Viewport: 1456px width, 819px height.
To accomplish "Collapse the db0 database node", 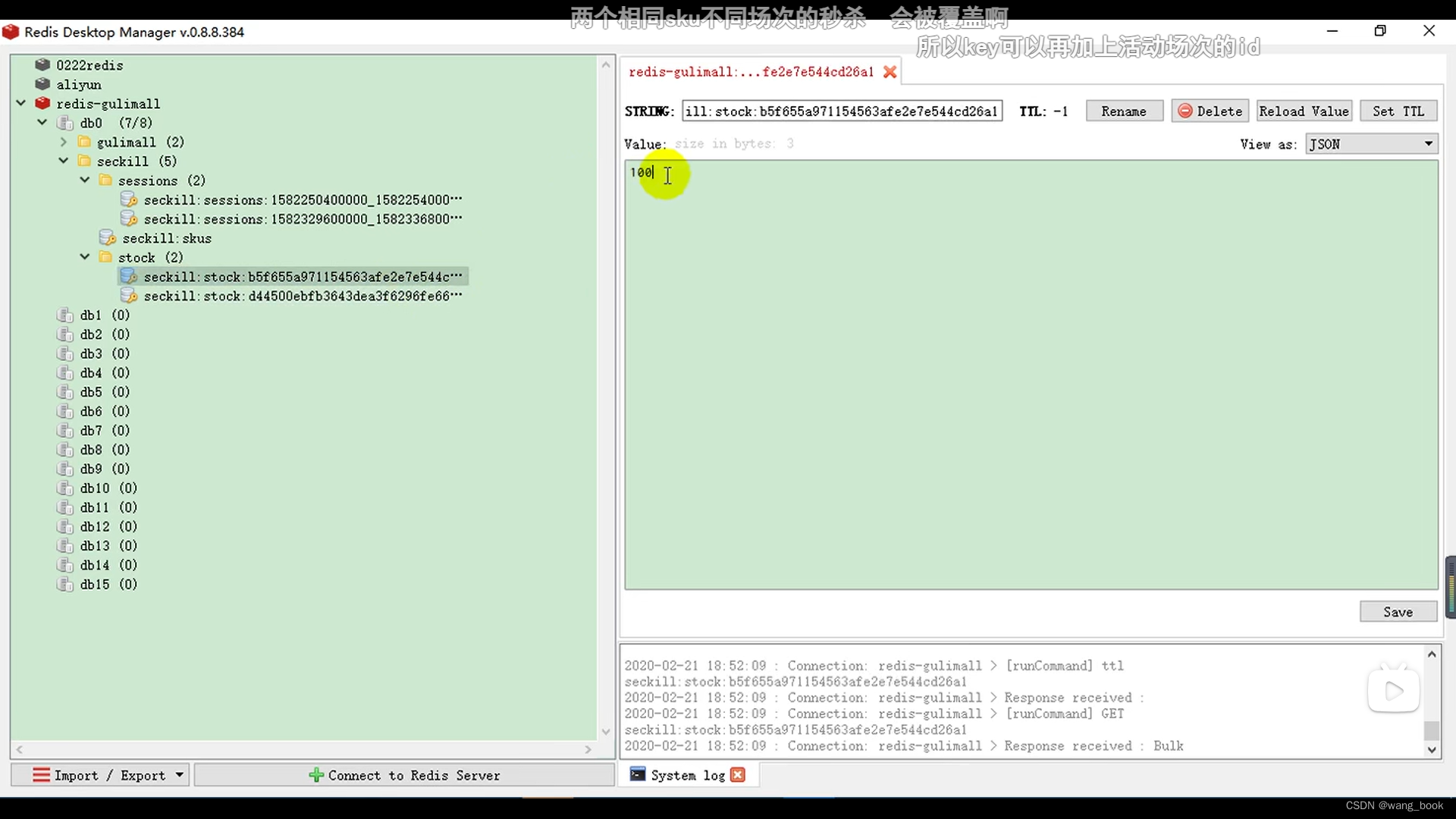I will (x=42, y=122).
